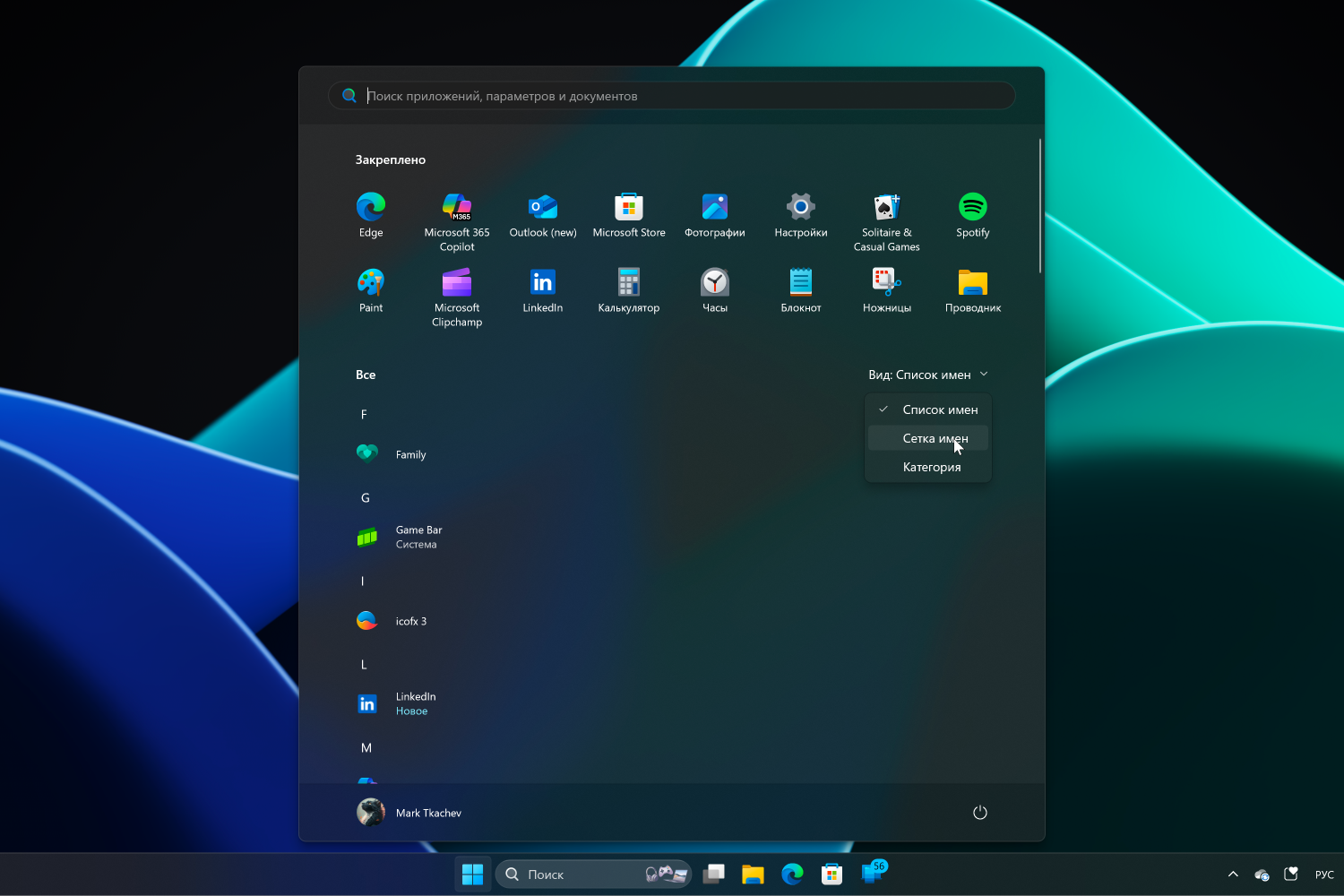Open the pinned Microsoft Store tile
1344x896 pixels.
pos(629,215)
